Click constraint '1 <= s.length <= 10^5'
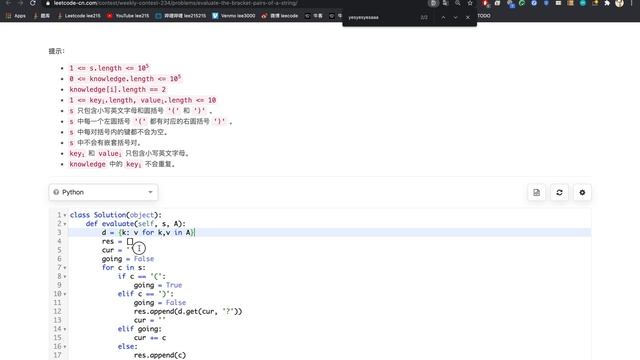The image size is (640, 360). pos(109,68)
